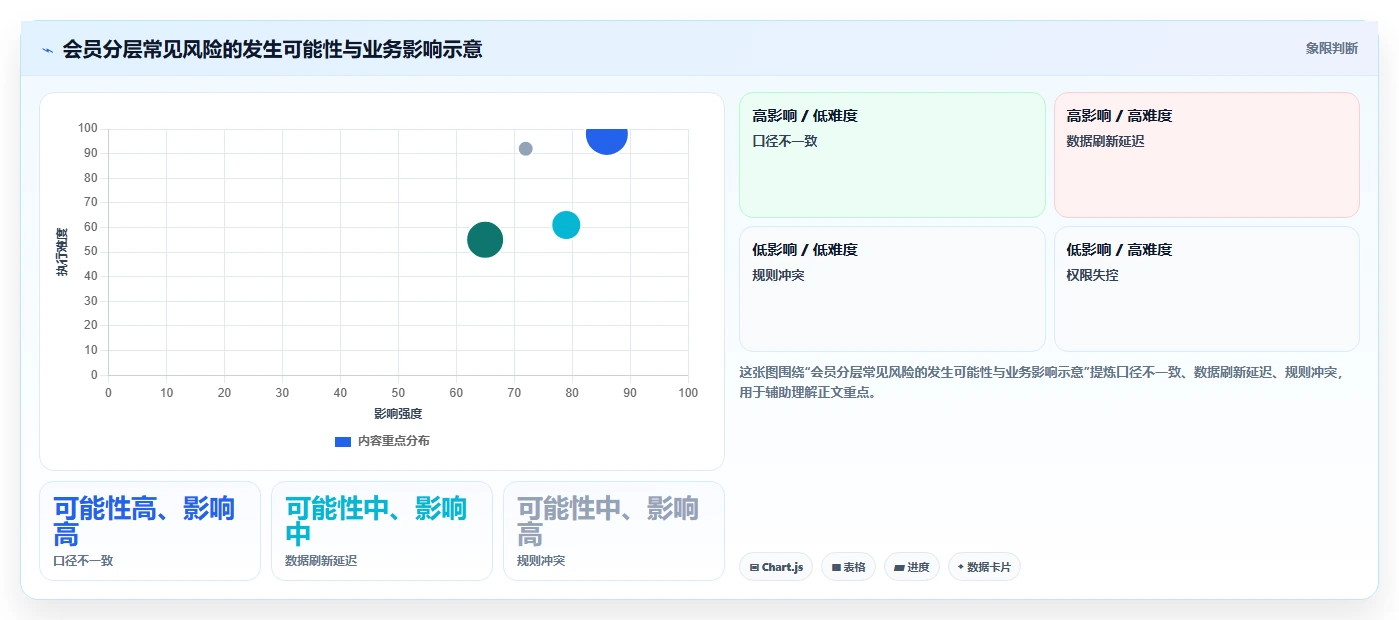Click the lightning icon beside the title

coord(47,49)
